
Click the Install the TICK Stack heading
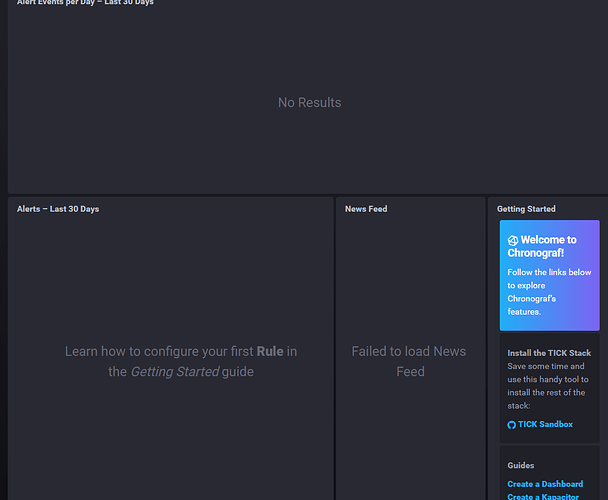[x=549, y=353]
